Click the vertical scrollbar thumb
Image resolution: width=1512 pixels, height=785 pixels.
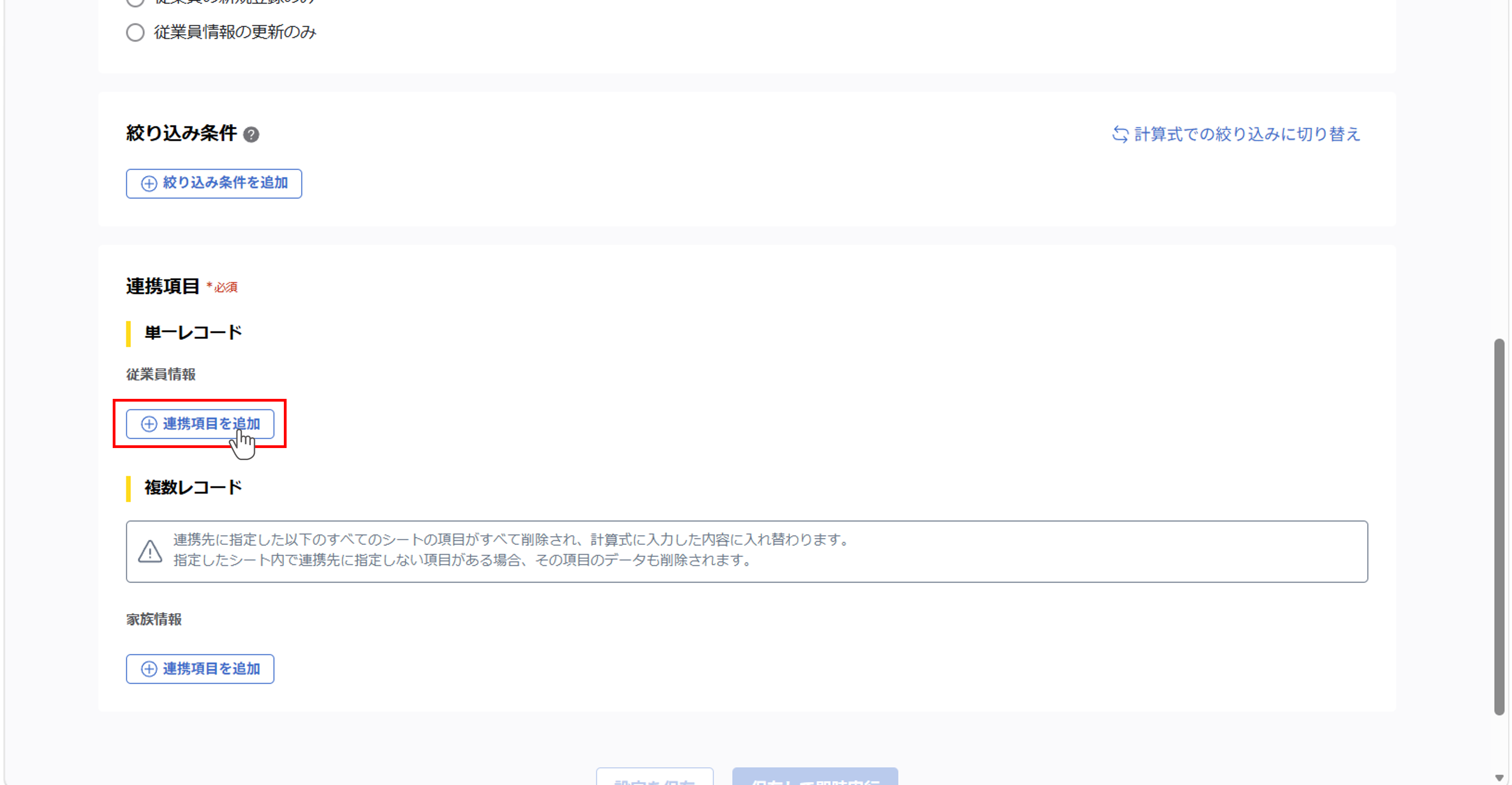pyautogui.click(x=1499, y=526)
